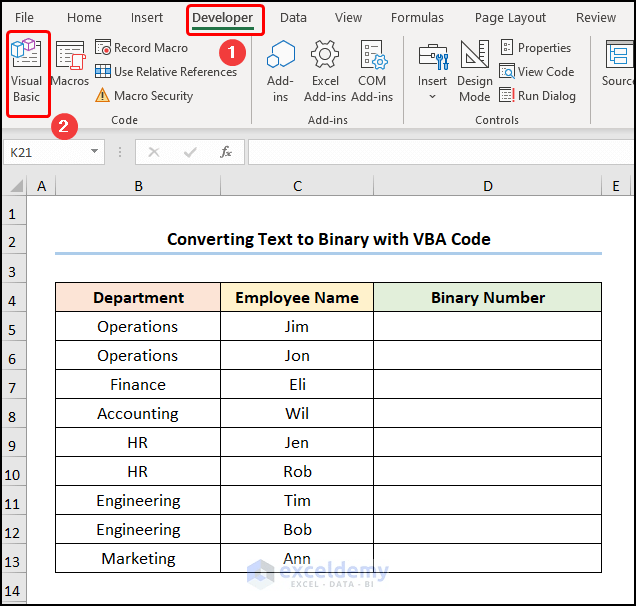Toggle Design Mode
Viewport: 636px width, 606px height.
click(x=475, y=71)
